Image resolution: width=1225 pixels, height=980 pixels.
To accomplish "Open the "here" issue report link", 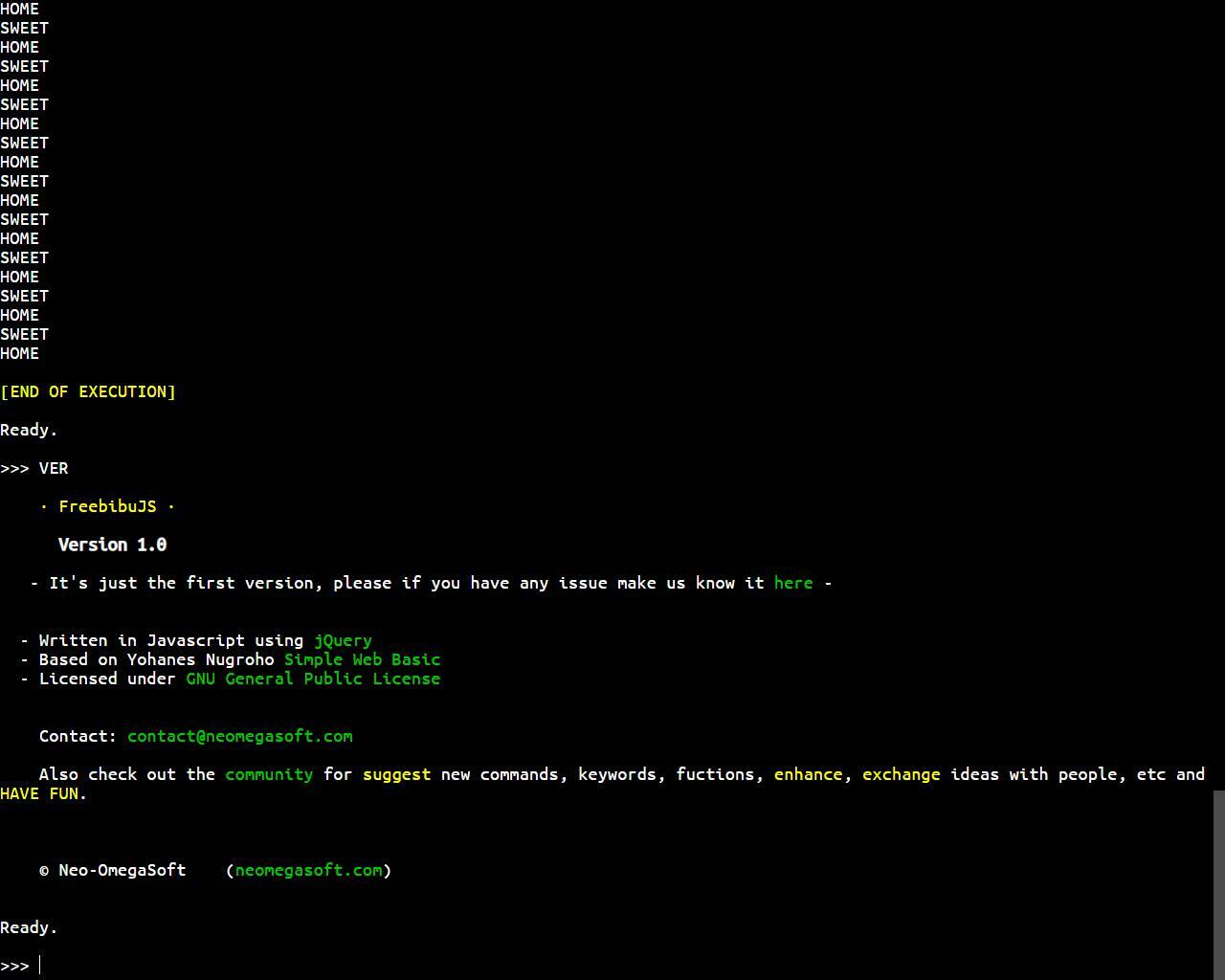I will click(x=792, y=583).
